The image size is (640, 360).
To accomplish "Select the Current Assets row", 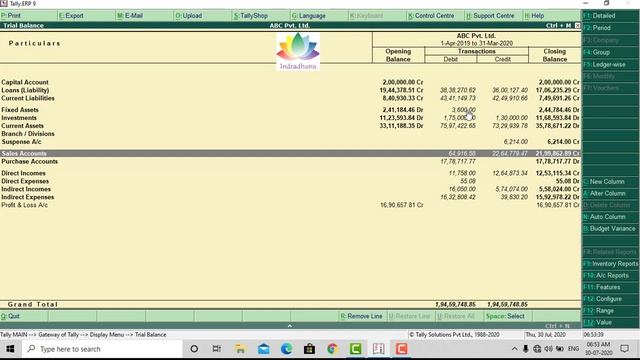I will click(x=290, y=126).
